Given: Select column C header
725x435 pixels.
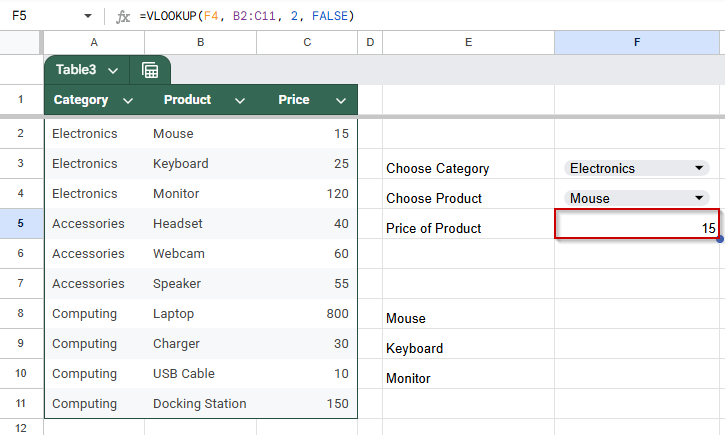Looking at the screenshot, I should 307,43.
